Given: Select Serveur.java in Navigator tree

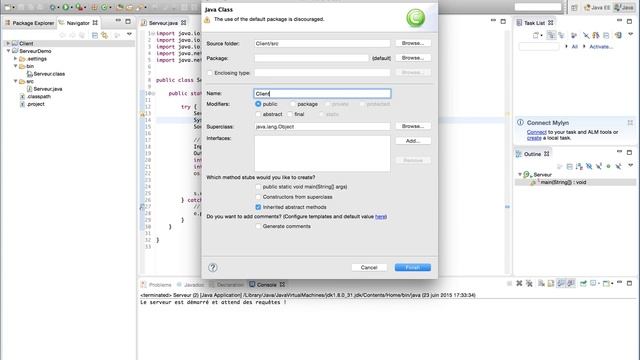Looking at the screenshot, I should [48, 89].
